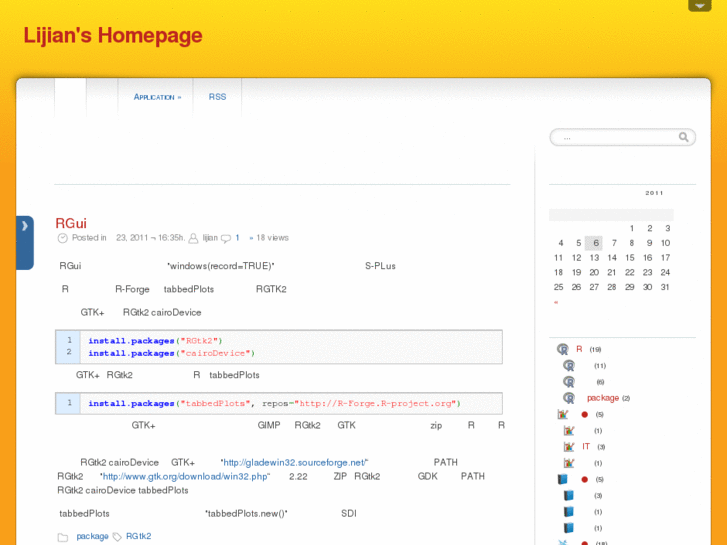The height and width of the screenshot is (545, 727).
Task: Click the chart icon beside IT (3)
Action: (569, 447)
